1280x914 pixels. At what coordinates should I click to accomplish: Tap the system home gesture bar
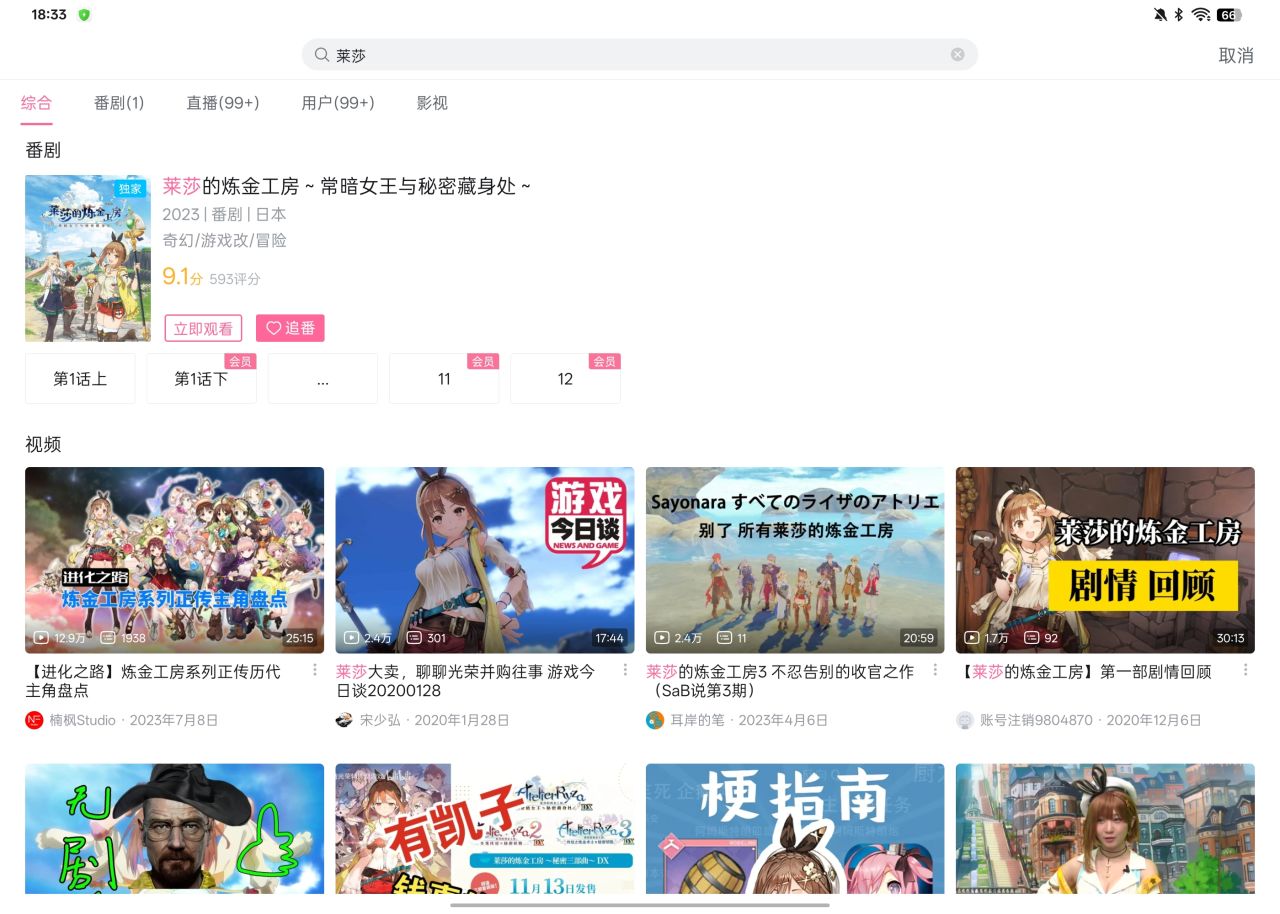point(640,905)
